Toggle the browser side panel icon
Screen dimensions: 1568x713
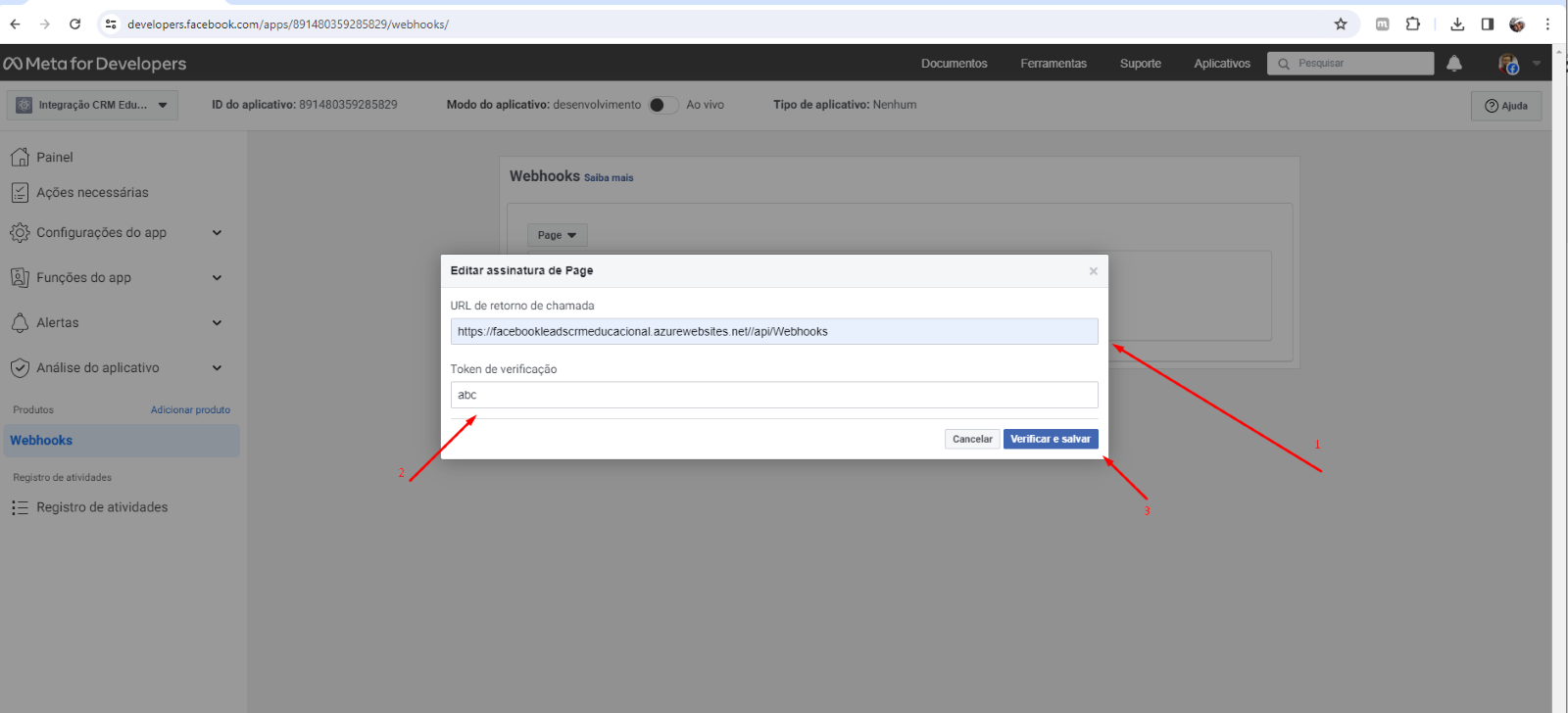tap(1487, 24)
